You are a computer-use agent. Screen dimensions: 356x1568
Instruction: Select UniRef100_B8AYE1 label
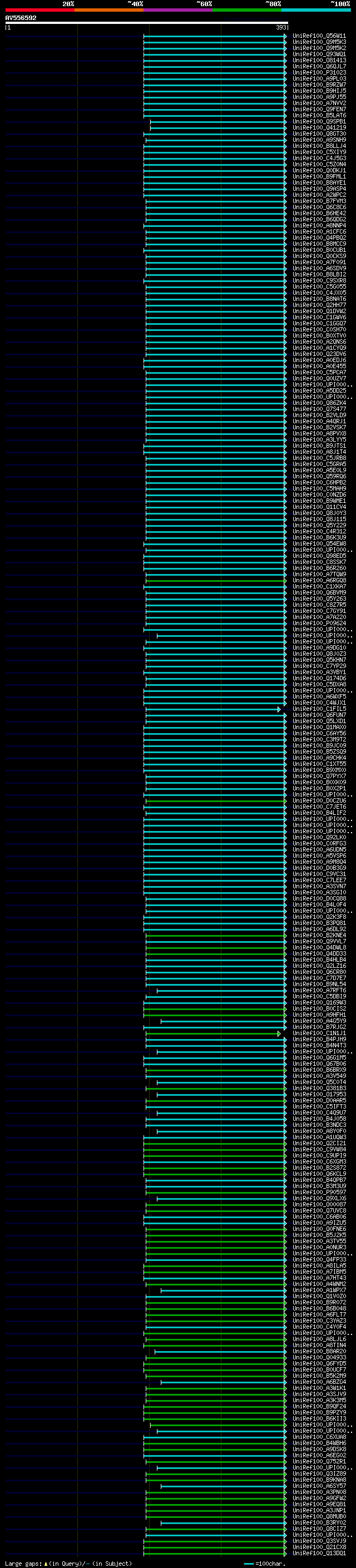319,182
